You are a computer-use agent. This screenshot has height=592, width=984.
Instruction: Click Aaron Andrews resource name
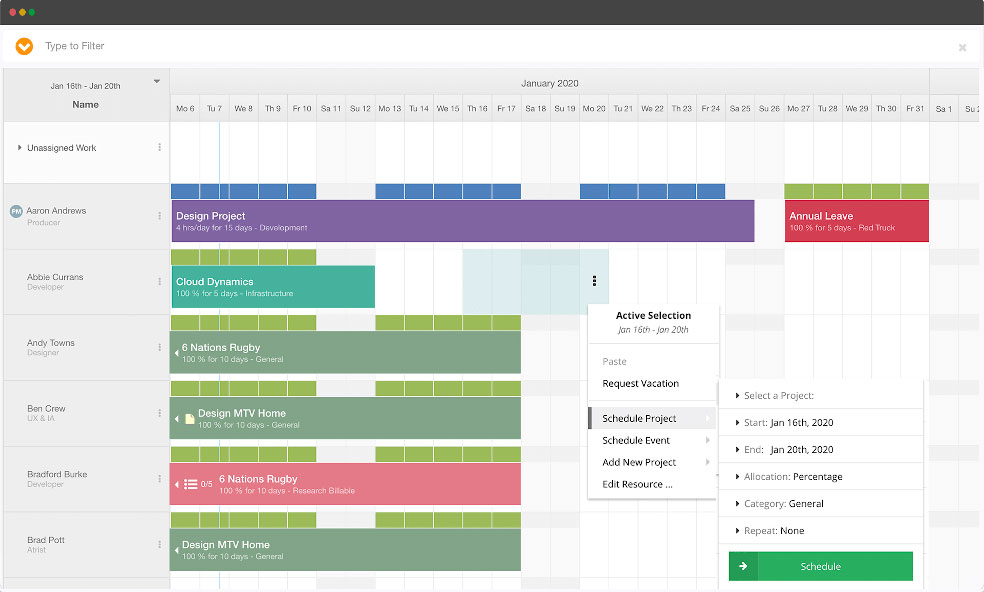pyautogui.click(x=56, y=211)
